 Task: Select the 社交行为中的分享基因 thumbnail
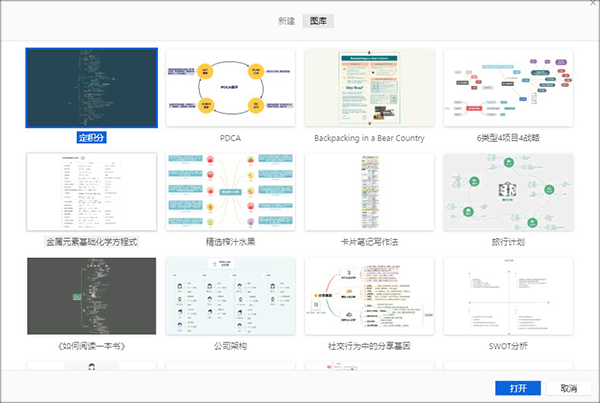tap(369, 296)
